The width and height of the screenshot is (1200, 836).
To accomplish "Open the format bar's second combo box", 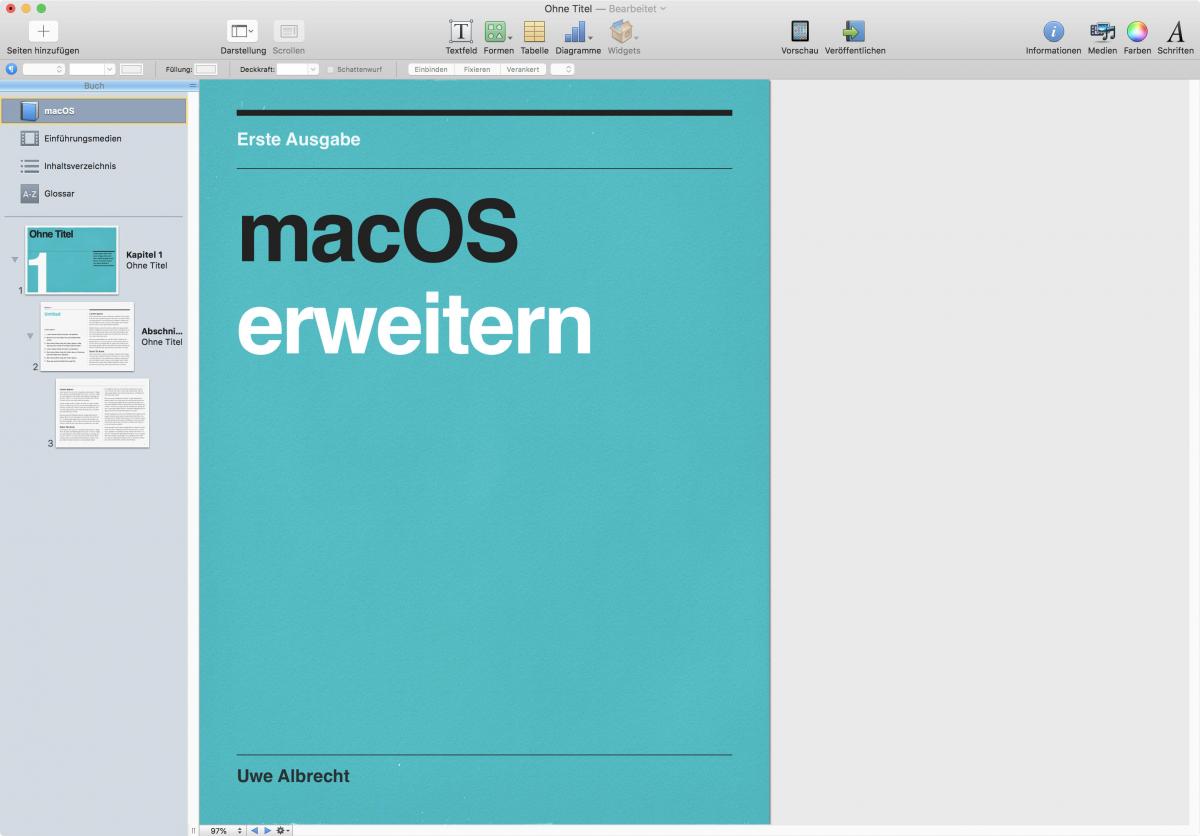I will 92,69.
